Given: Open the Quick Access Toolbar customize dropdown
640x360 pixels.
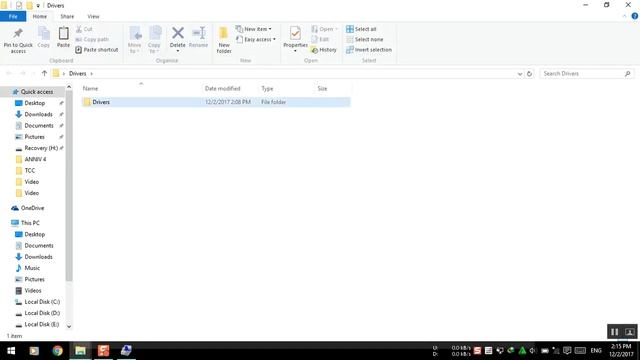Looking at the screenshot, I should pyautogui.click(x=38, y=6).
